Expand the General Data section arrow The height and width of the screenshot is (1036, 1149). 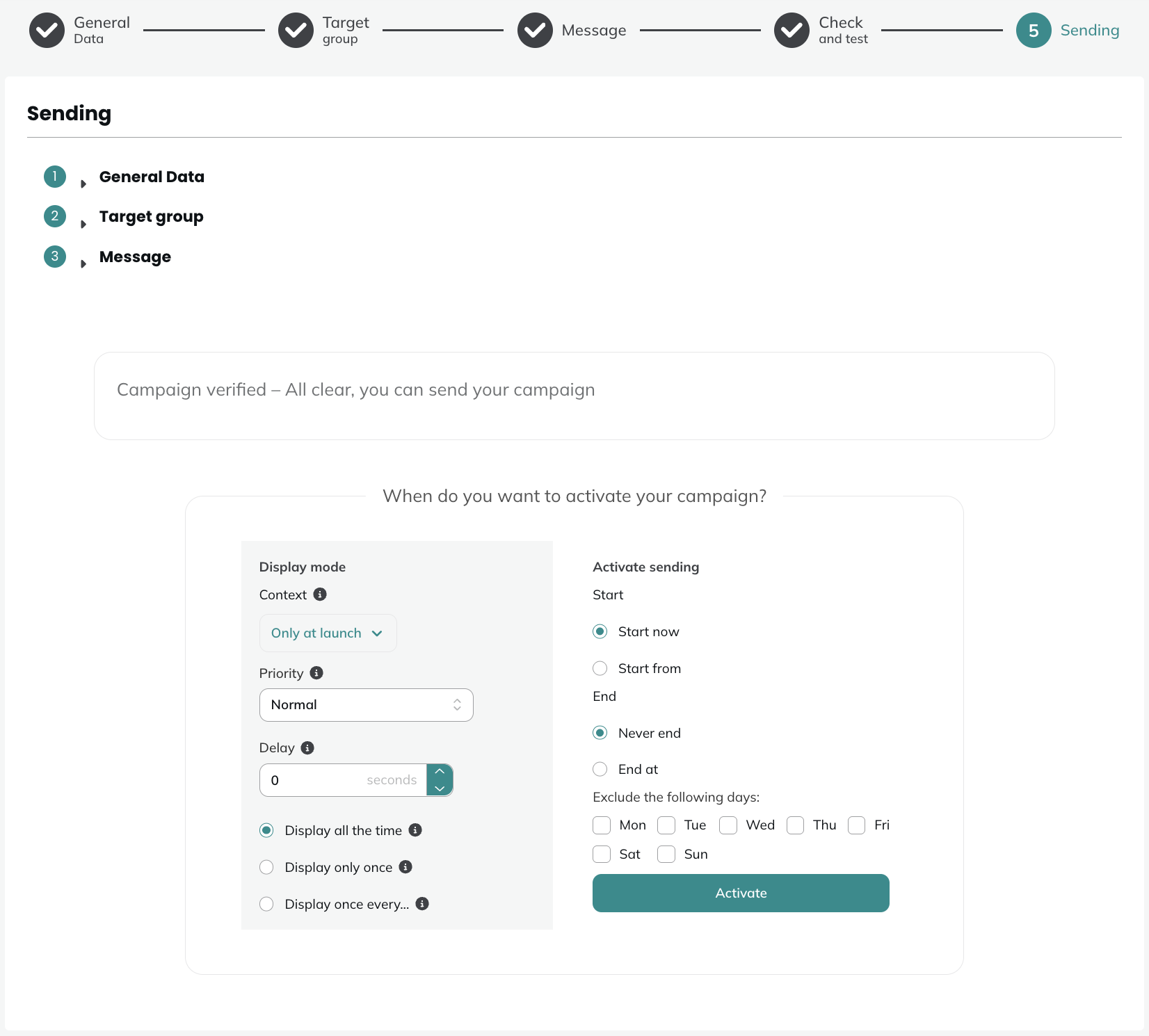tap(83, 184)
